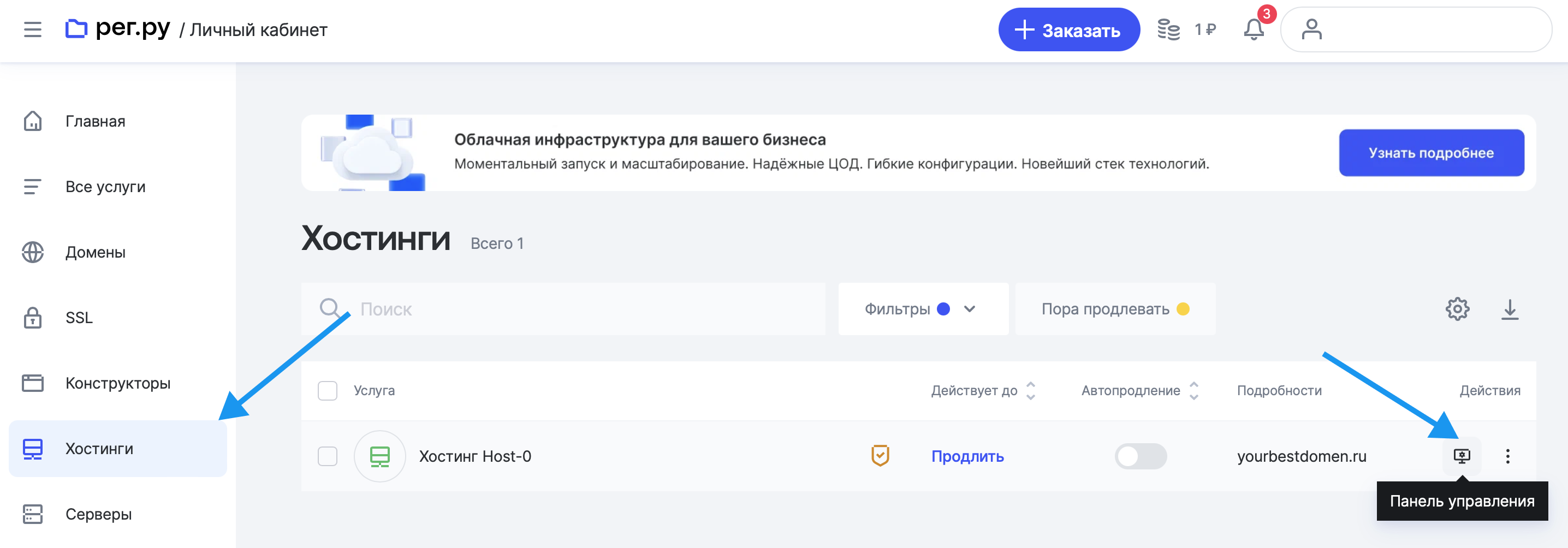Check the Хостинг Host-0 row checkbox
This screenshot has width=1568, height=548.
pyautogui.click(x=328, y=456)
